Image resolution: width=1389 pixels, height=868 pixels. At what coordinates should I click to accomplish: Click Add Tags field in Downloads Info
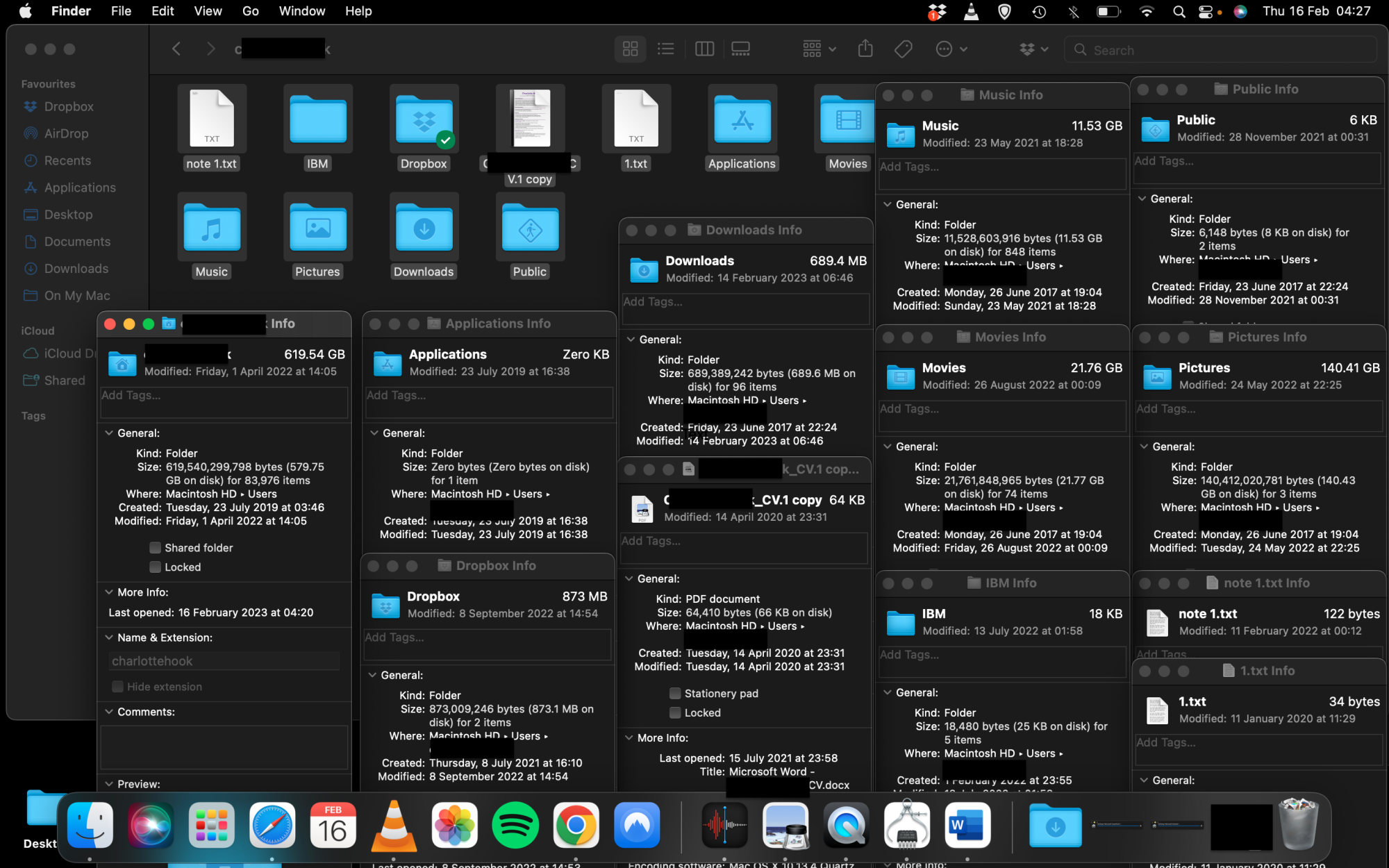click(746, 308)
